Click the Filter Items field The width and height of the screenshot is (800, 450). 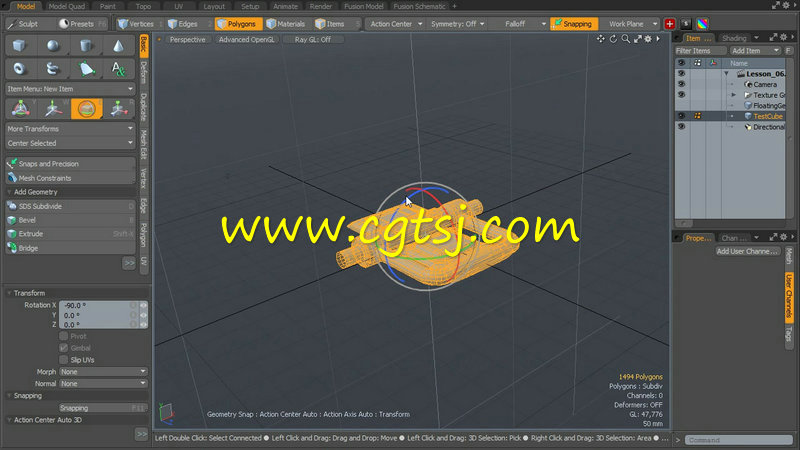pyautogui.click(x=700, y=51)
